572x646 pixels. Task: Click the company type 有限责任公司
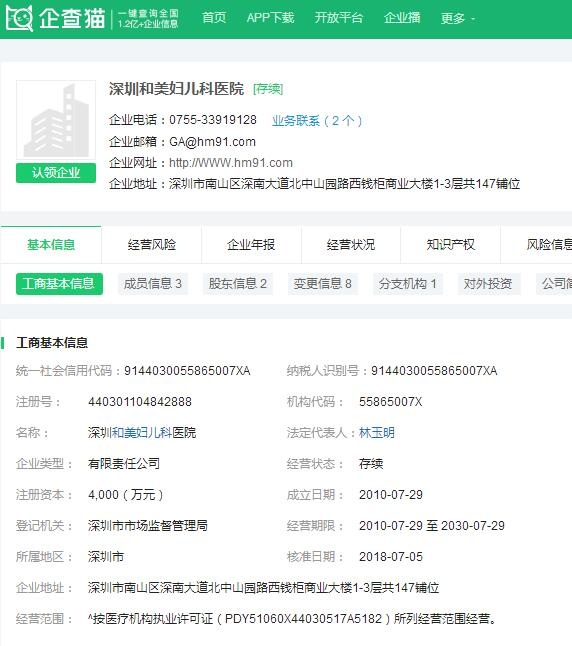coord(124,463)
